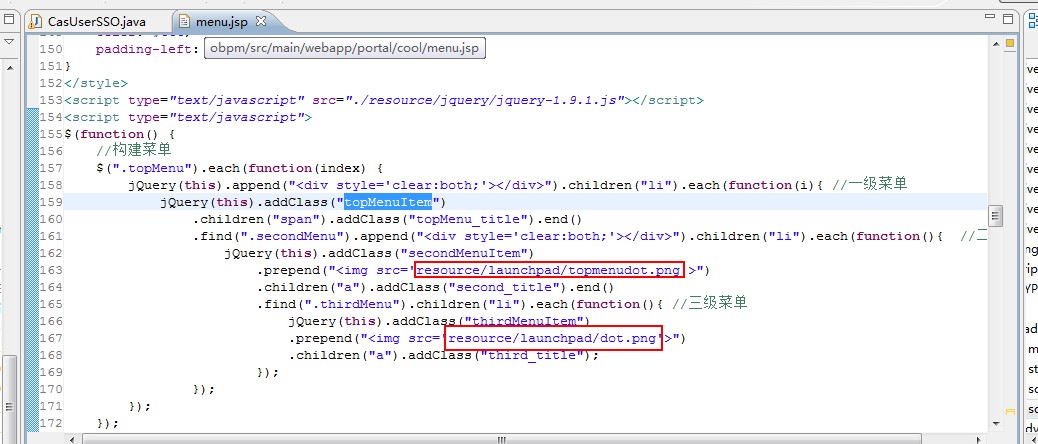Maximize the editor area
The image size is (1038, 444).
coord(1008,17)
